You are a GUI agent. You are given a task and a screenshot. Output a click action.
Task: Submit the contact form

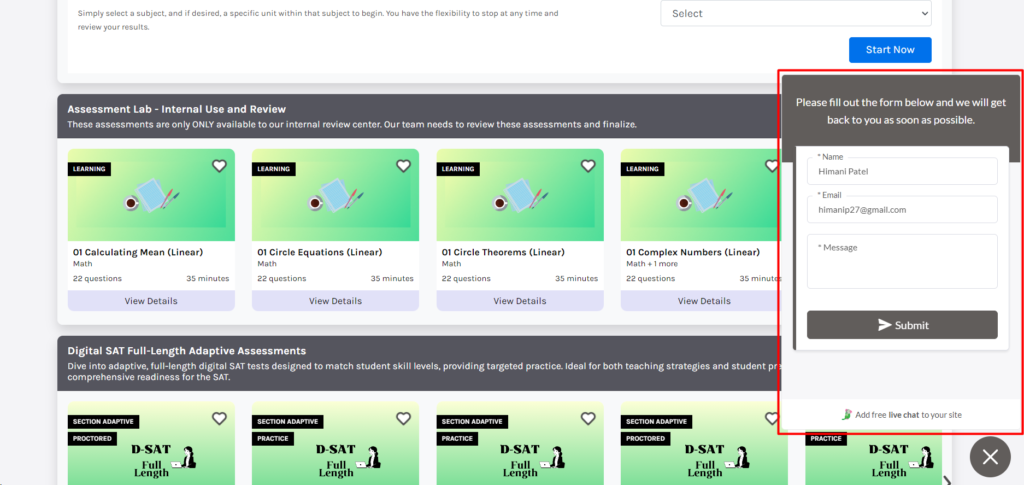point(901,325)
